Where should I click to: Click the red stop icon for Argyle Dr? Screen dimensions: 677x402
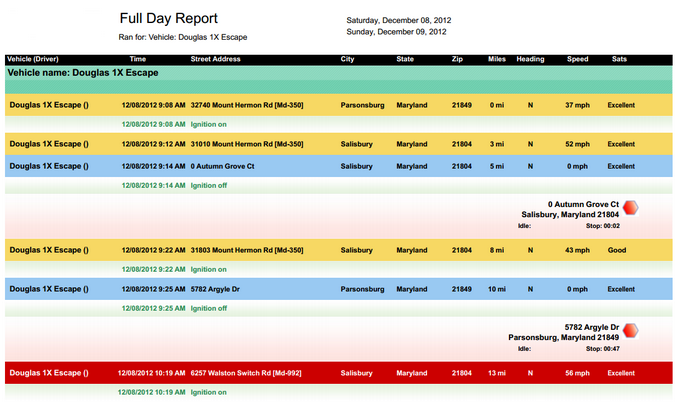630,331
